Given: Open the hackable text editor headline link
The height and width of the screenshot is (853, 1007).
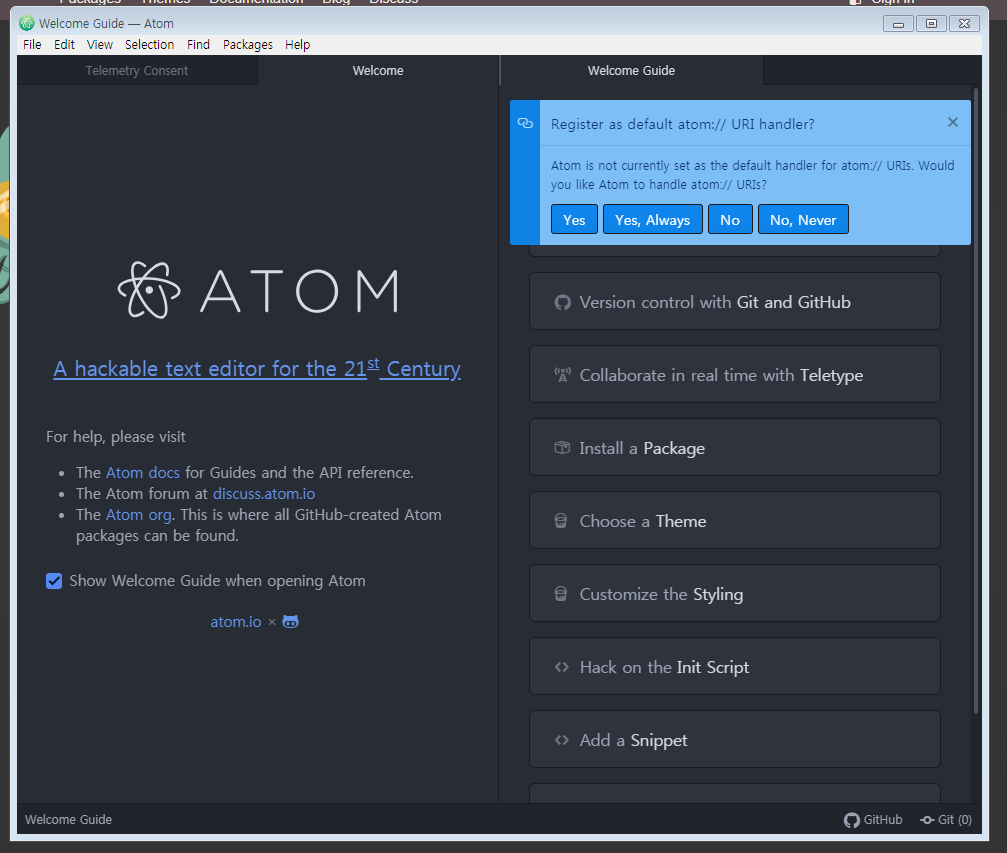Looking at the screenshot, I should tap(257, 369).
